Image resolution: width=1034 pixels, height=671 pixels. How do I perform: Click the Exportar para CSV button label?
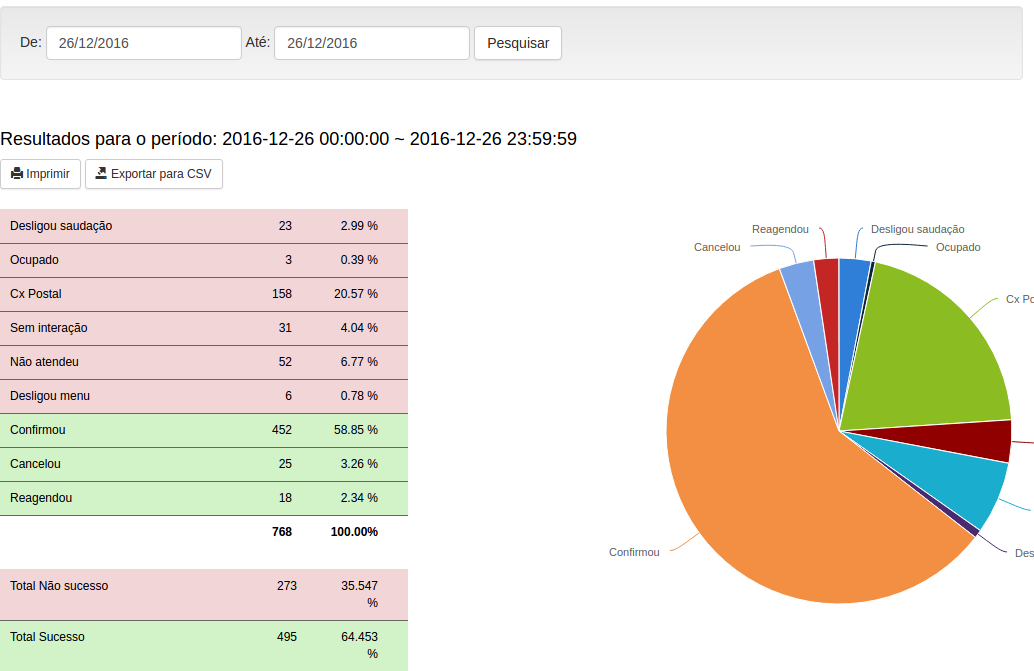click(x=161, y=174)
